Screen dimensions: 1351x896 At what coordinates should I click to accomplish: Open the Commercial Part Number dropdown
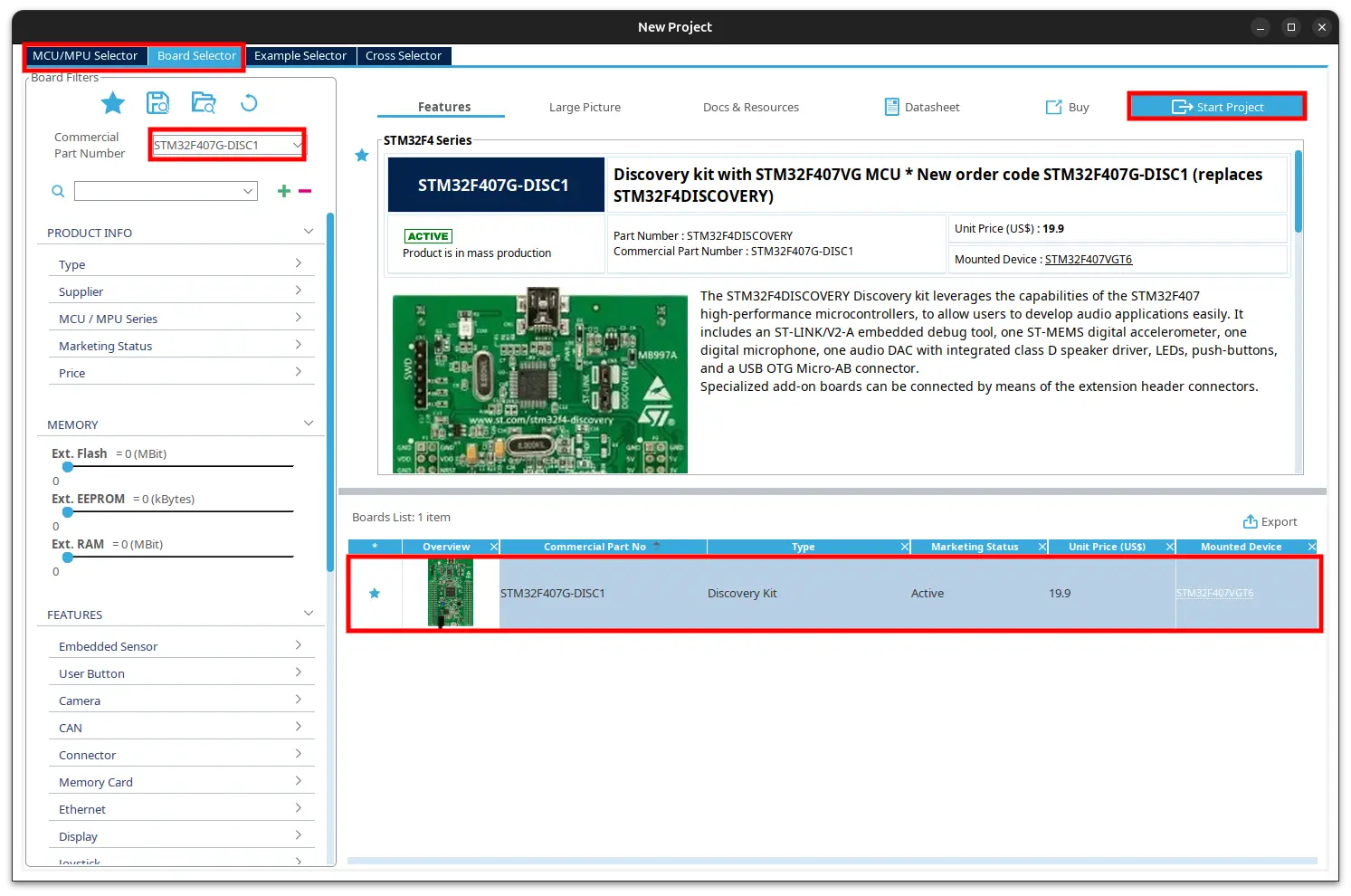click(297, 145)
